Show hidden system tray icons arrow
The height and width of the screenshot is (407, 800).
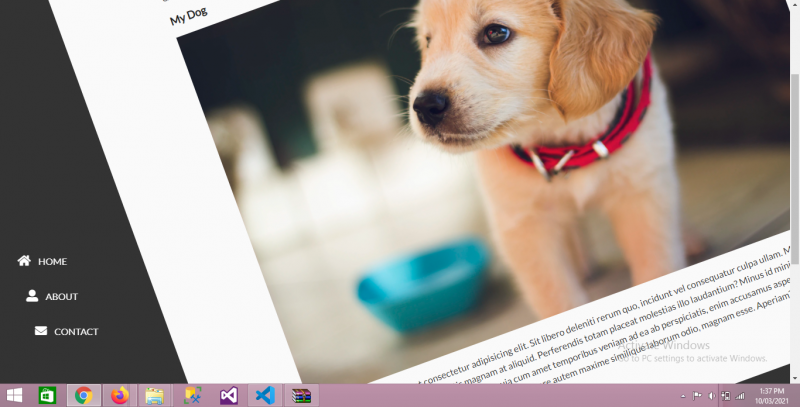[x=683, y=396]
